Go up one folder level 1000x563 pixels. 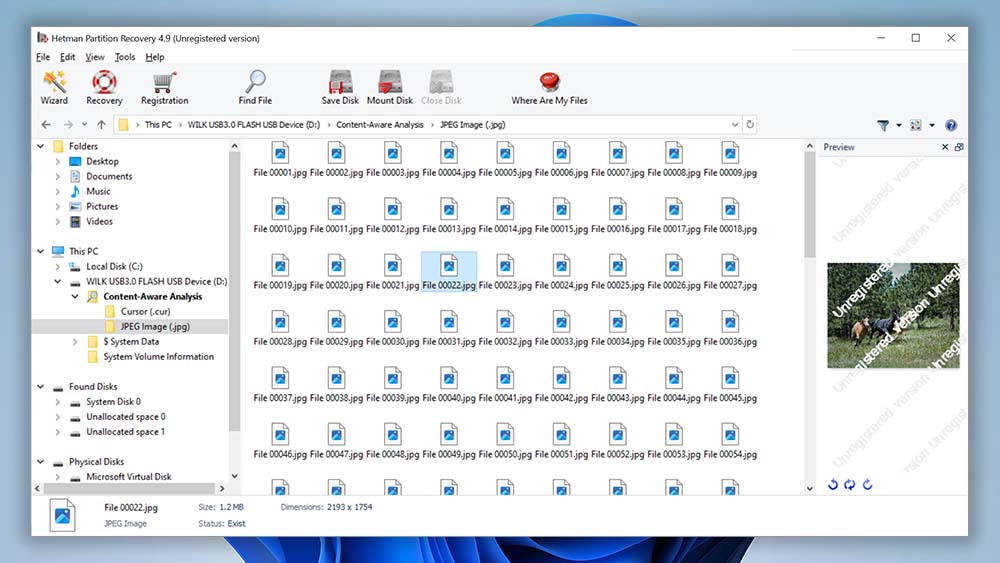point(101,125)
